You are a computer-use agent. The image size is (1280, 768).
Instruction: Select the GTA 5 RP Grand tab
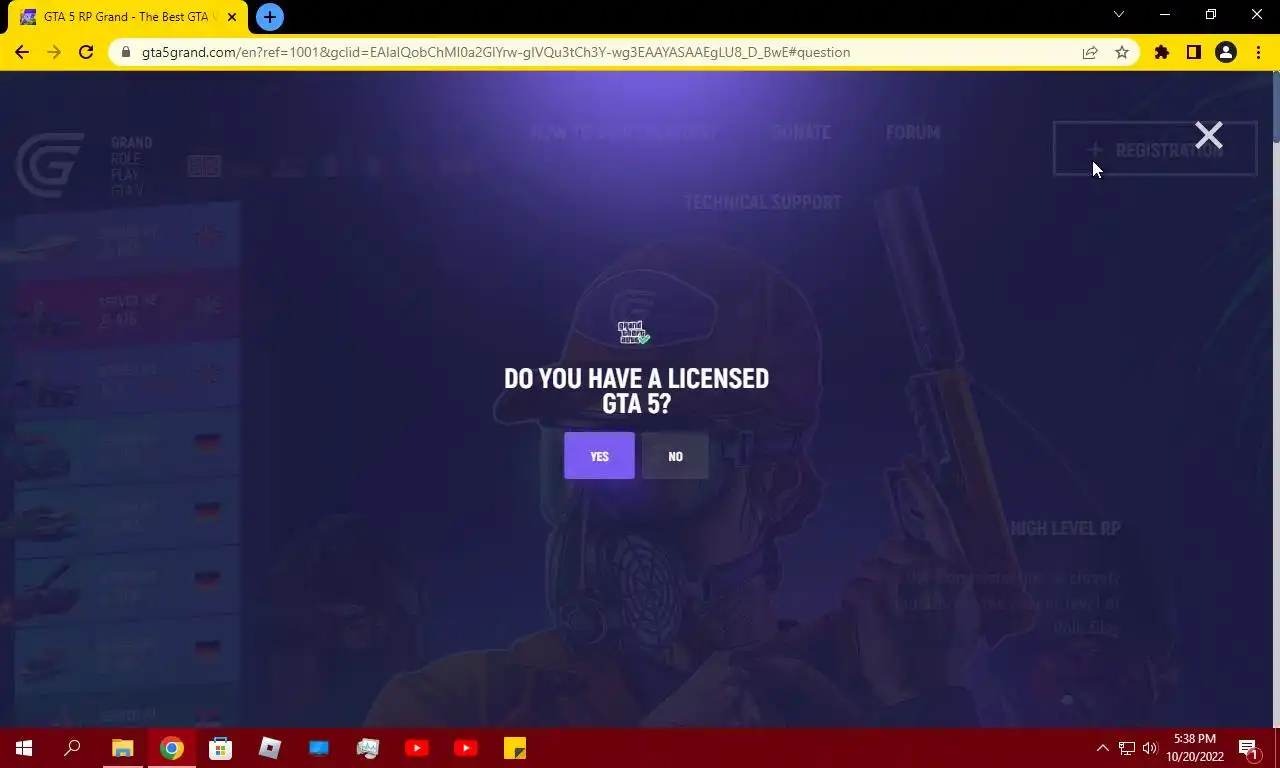pyautogui.click(x=128, y=17)
